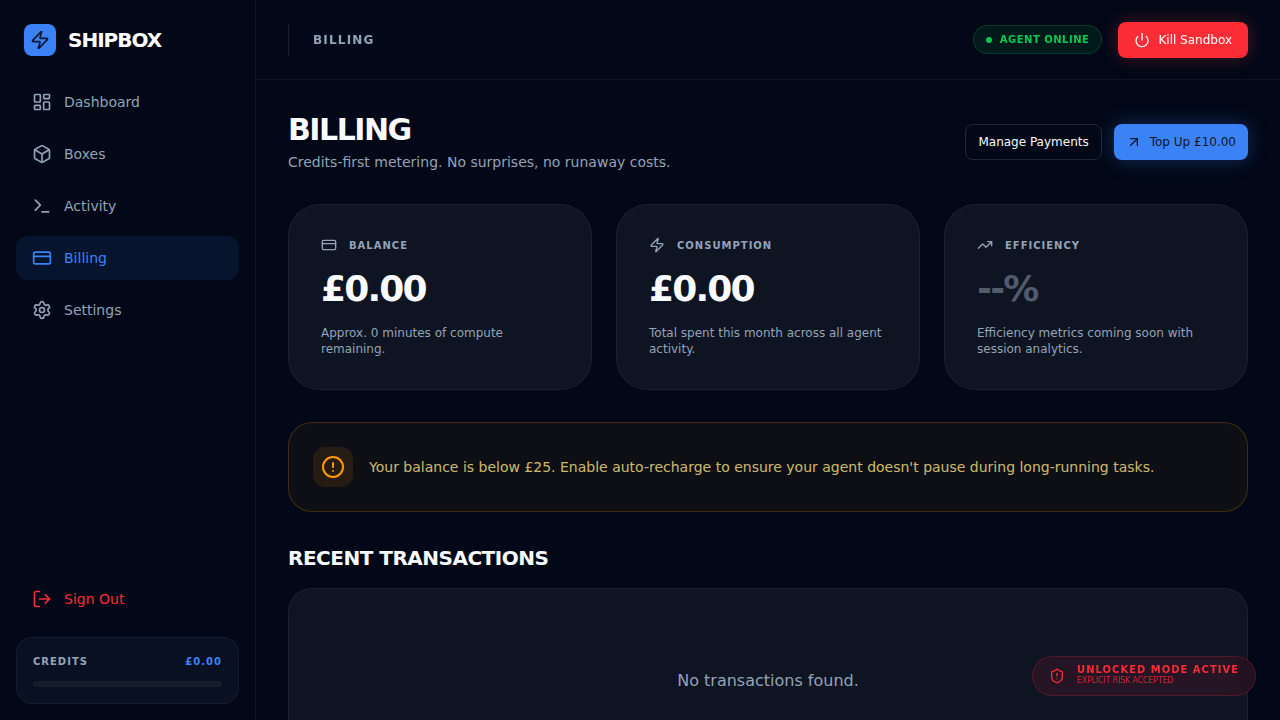The image size is (1280, 720).
Task: Click the Shipbox lightning logo icon
Action: pyautogui.click(x=40, y=40)
